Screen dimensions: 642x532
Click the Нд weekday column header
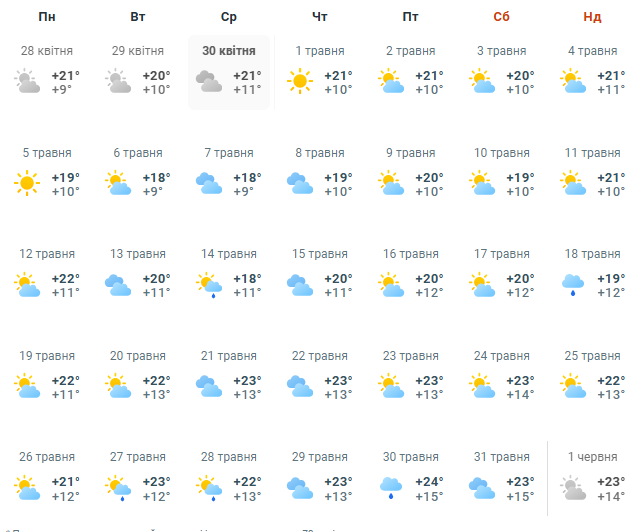(593, 17)
